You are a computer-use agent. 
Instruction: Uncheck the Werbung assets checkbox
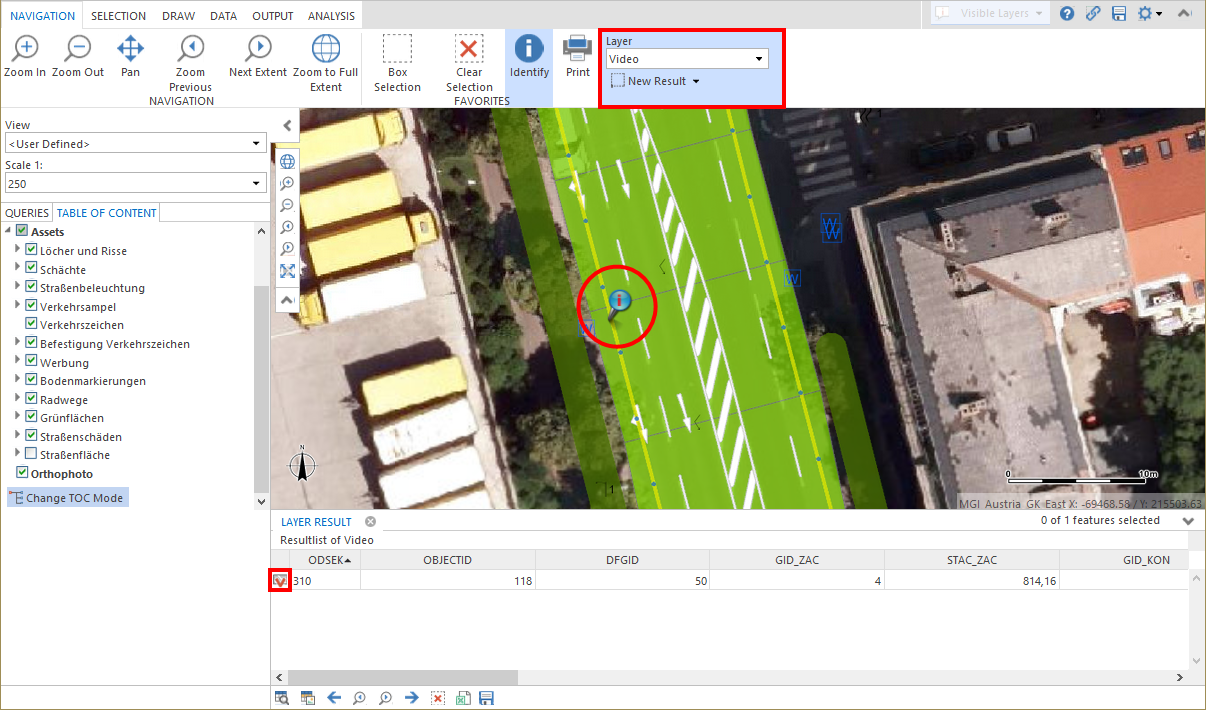tap(32, 362)
